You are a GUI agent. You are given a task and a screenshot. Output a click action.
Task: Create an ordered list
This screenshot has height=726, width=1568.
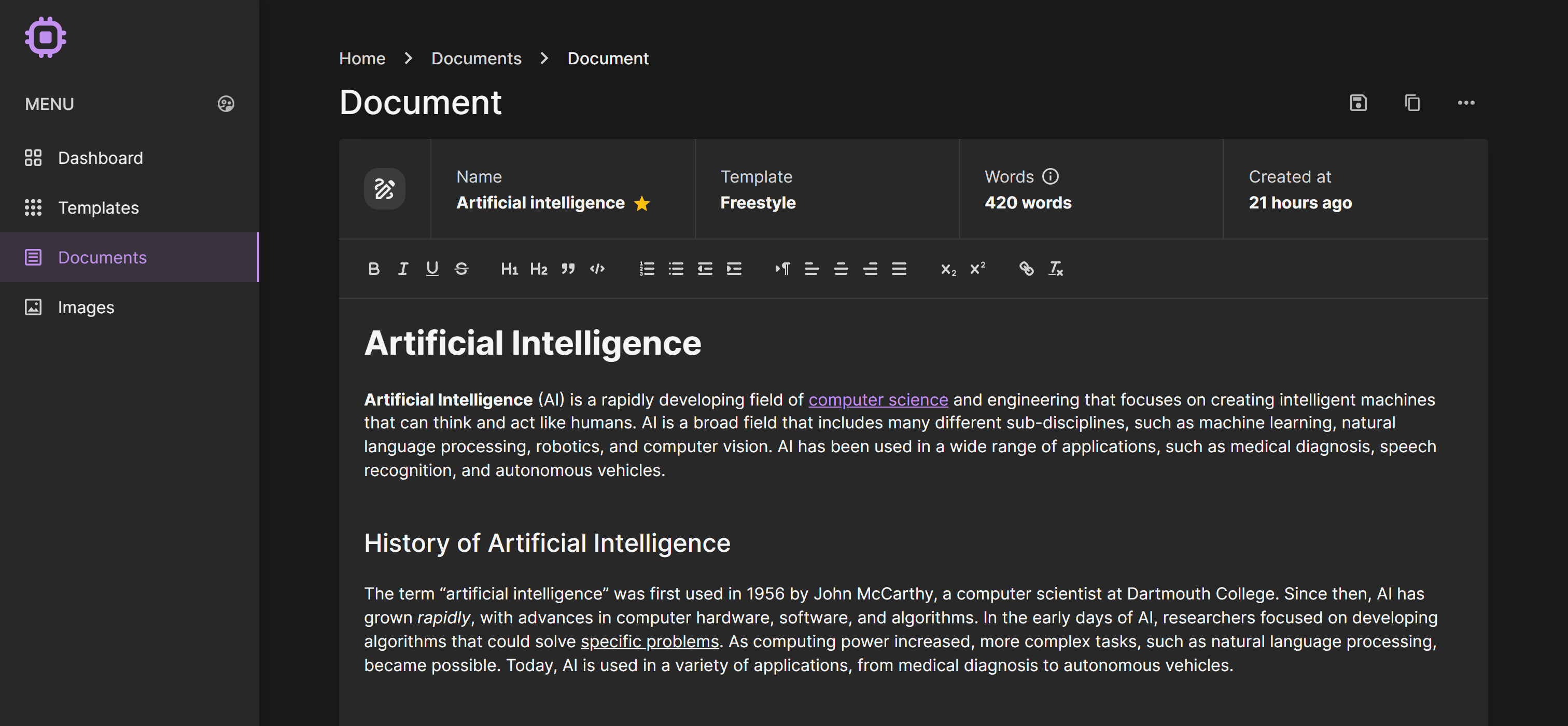coord(647,269)
